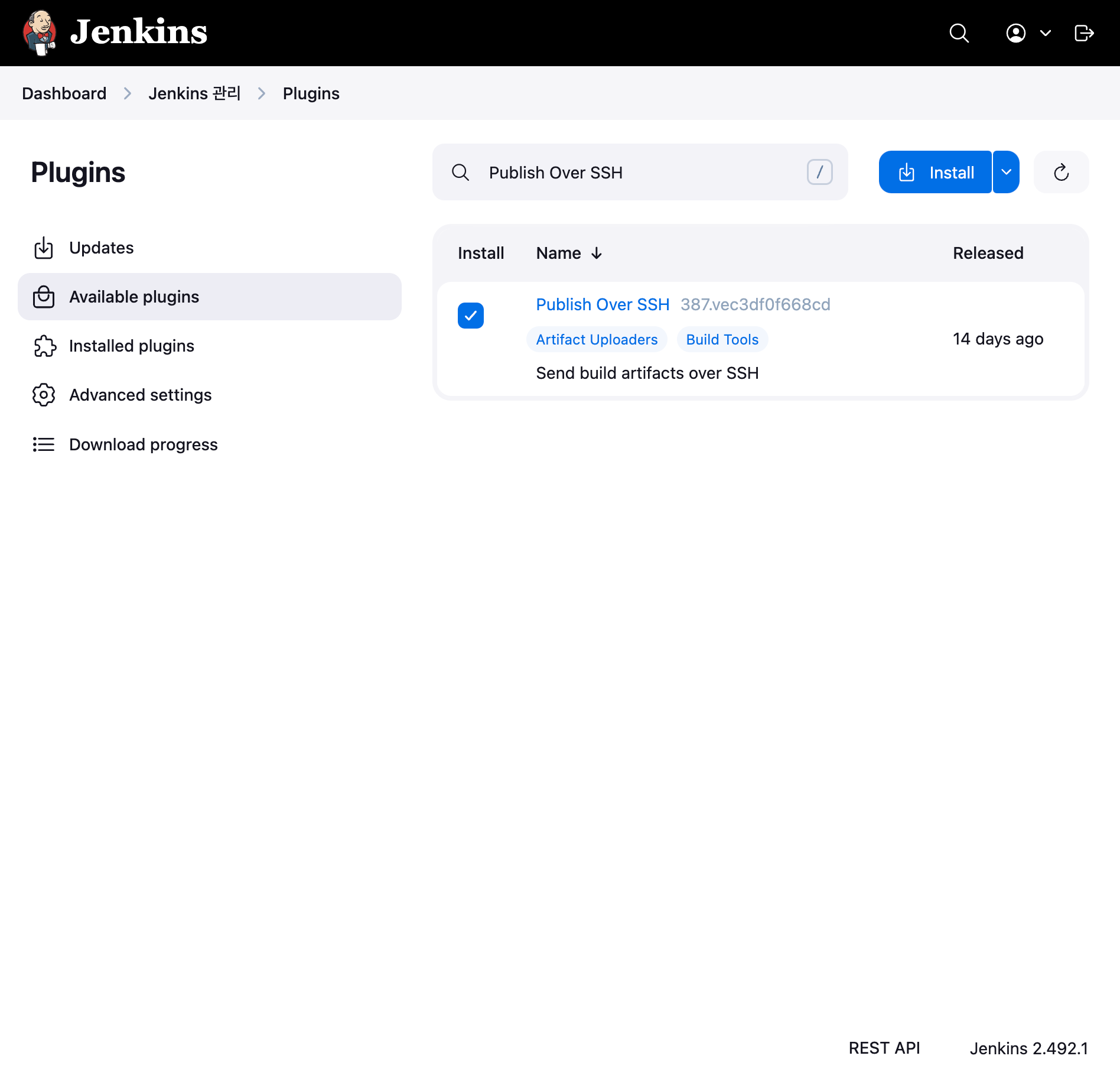
Task: Click the Installed plugins puzzle icon
Action: pyautogui.click(x=45, y=346)
